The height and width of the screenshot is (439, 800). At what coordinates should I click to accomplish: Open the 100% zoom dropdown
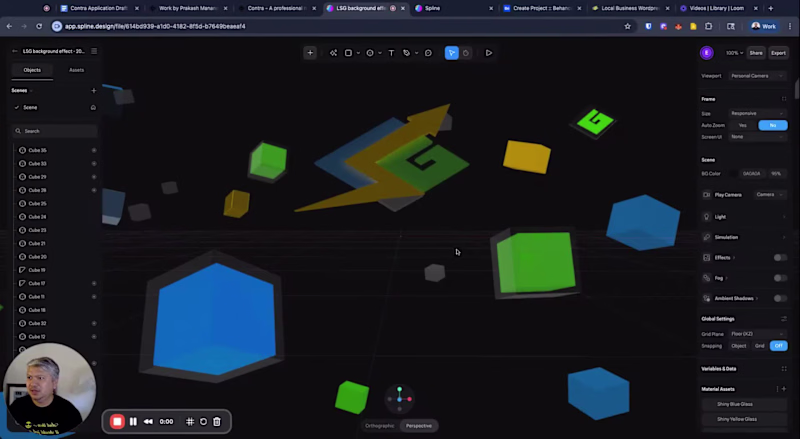click(734, 53)
